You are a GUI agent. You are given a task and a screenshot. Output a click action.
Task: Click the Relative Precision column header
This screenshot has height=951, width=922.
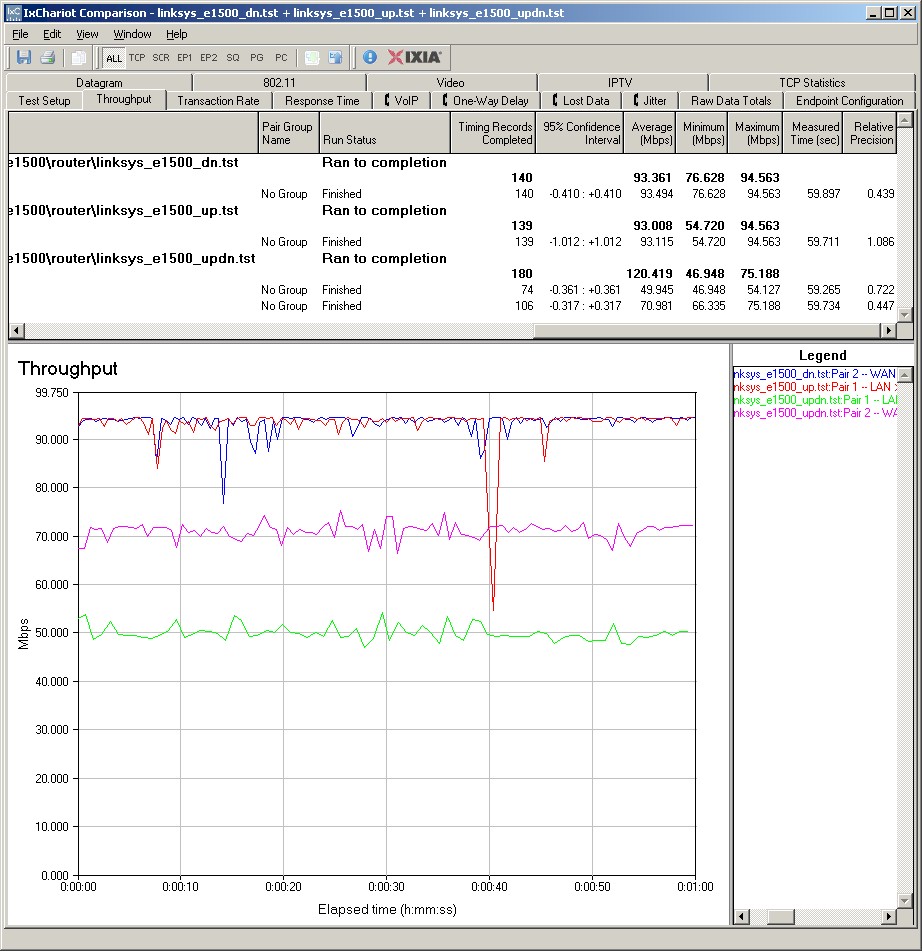(869, 133)
